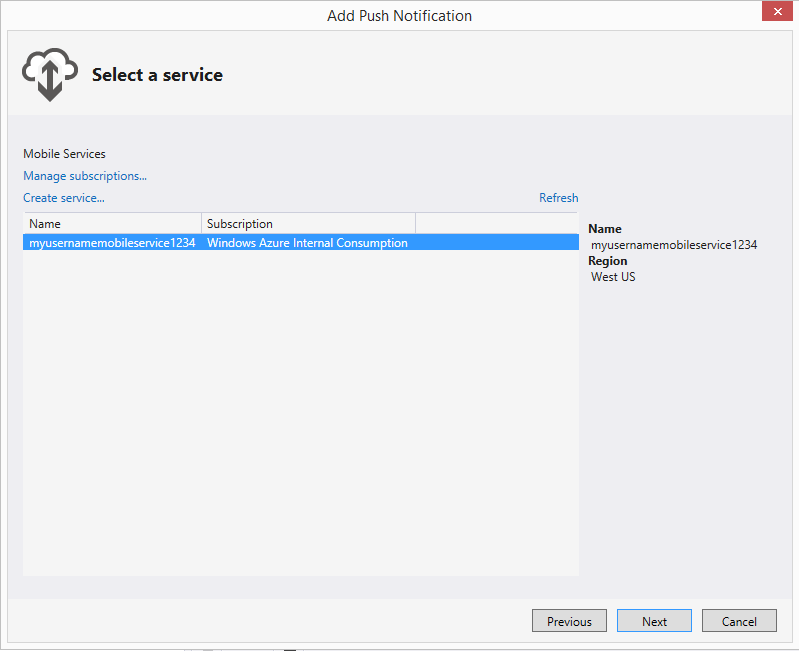The image size is (799, 651).
Task: Refresh the mobile services list
Action: point(558,198)
